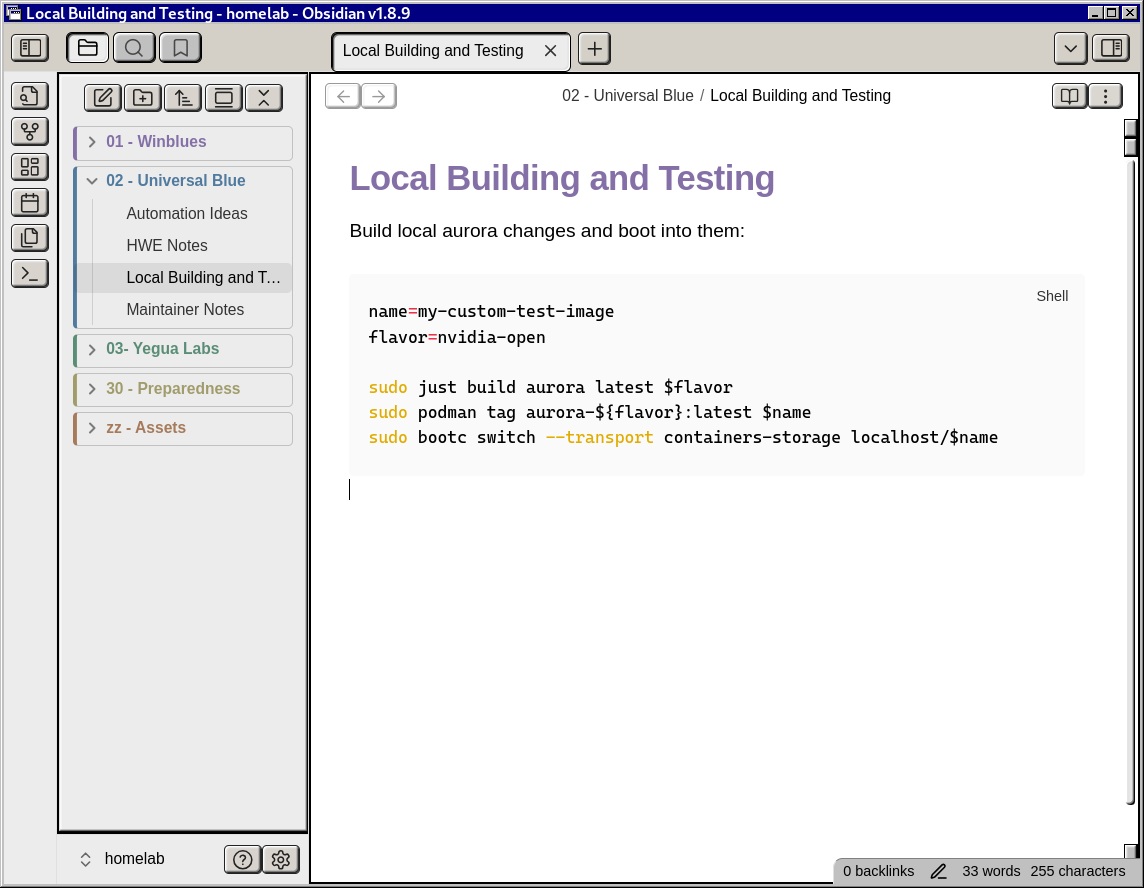The width and height of the screenshot is (1144, 888).
Task: Collapse the 02 - Universal Blue folder
Action: point(183,181)
